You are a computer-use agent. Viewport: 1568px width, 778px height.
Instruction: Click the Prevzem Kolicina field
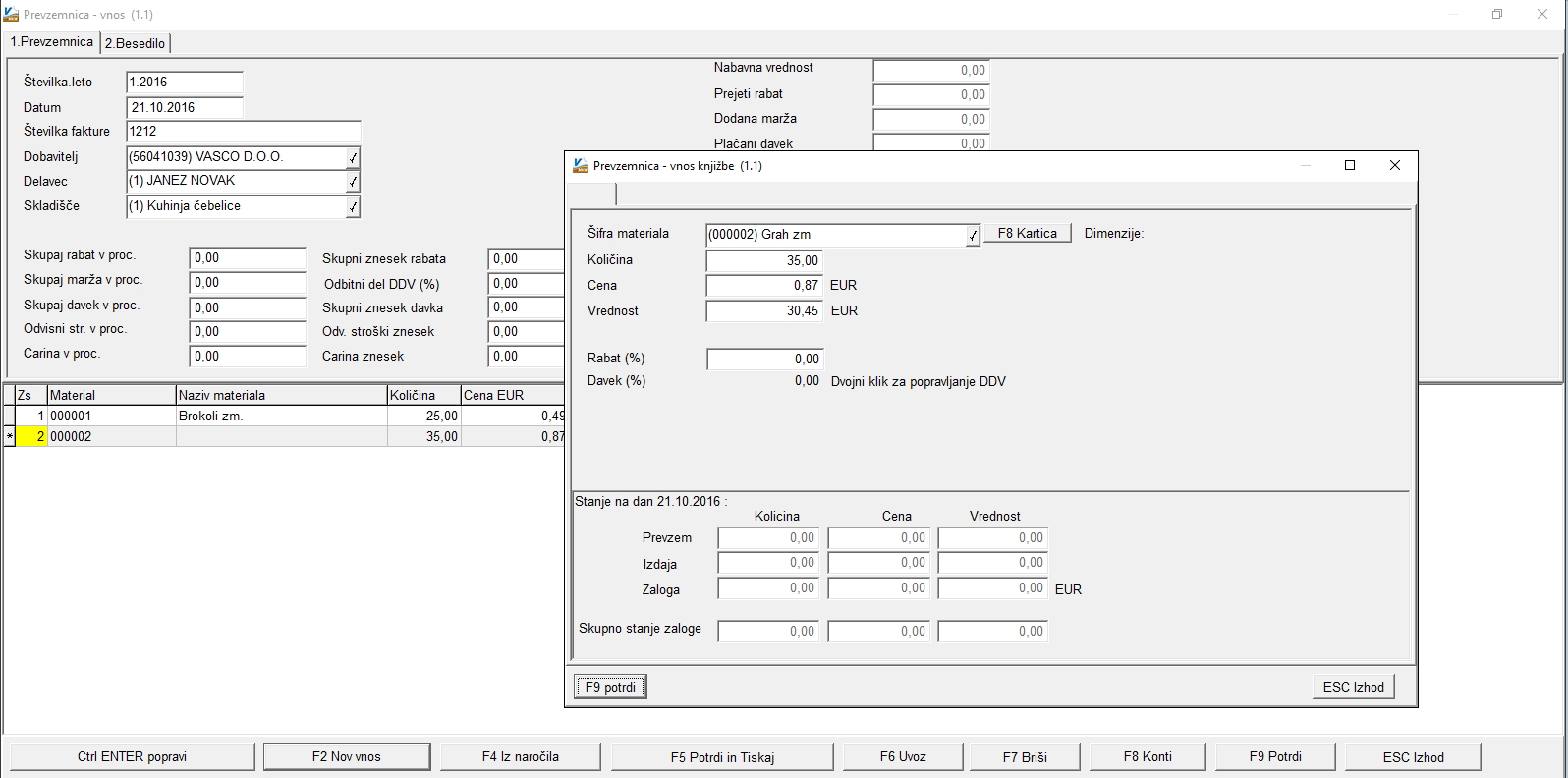(768, 538)
